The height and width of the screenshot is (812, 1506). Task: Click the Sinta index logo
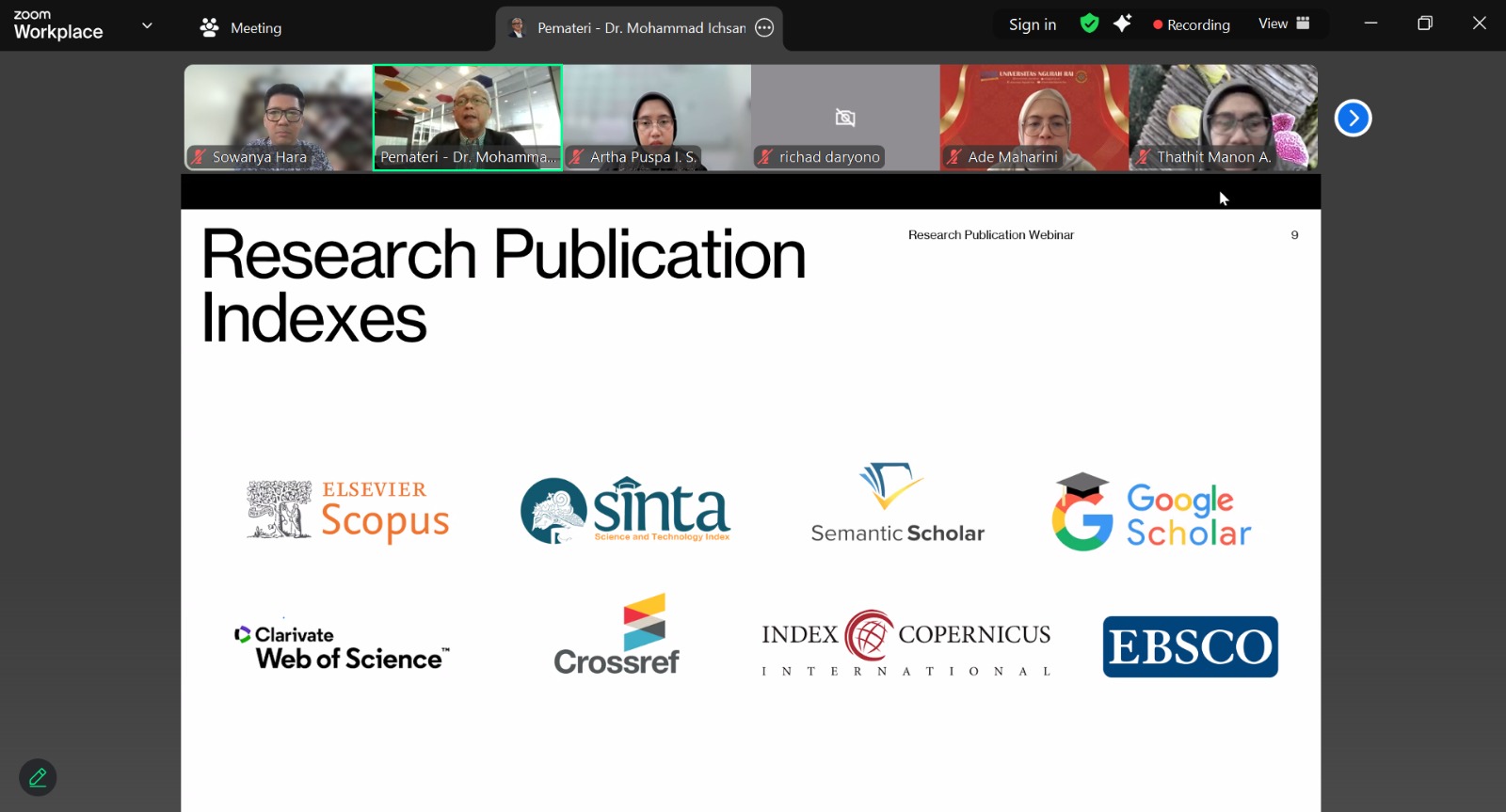click(x=626, y=511)
